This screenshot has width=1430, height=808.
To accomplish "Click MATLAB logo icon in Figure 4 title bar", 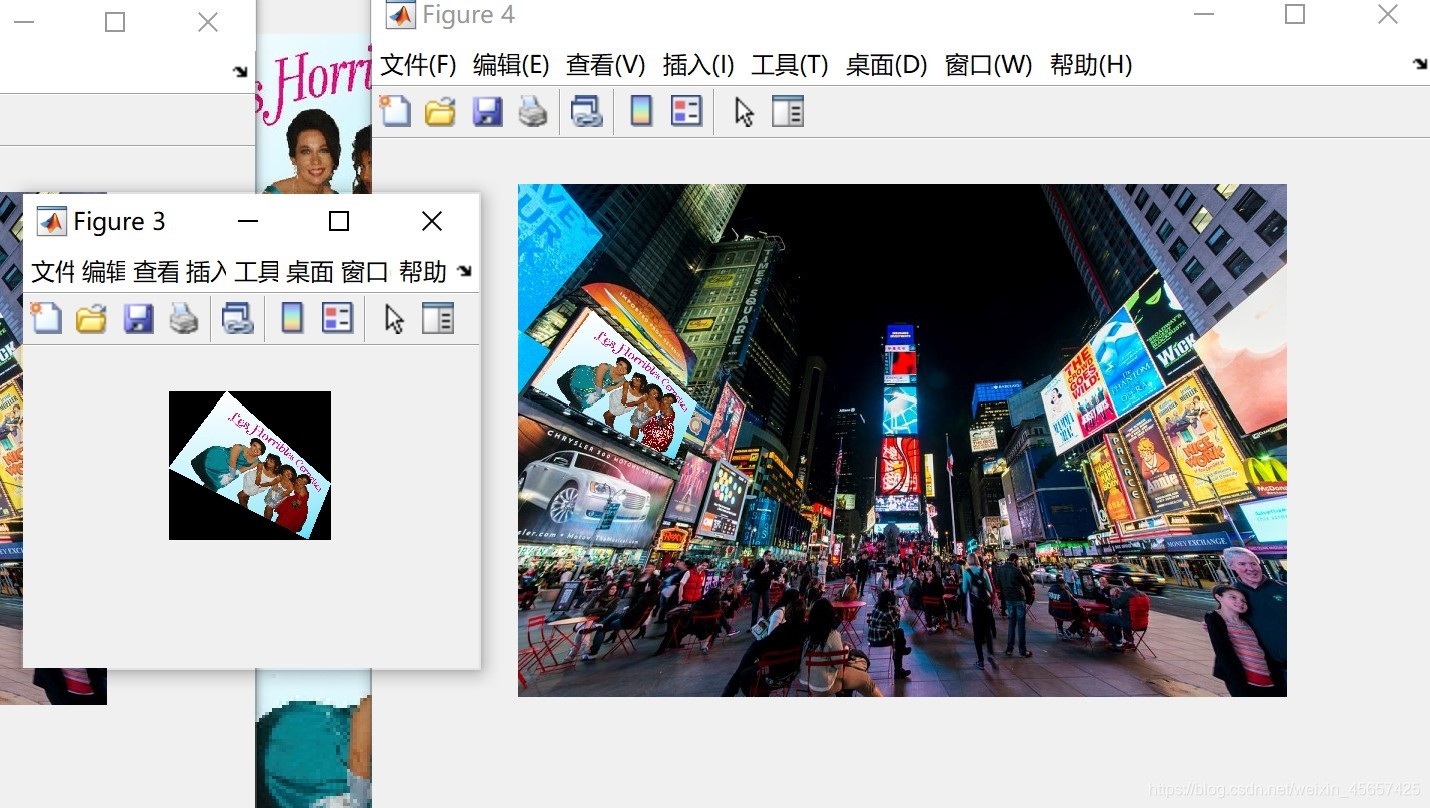I will (x=401, y=15).
